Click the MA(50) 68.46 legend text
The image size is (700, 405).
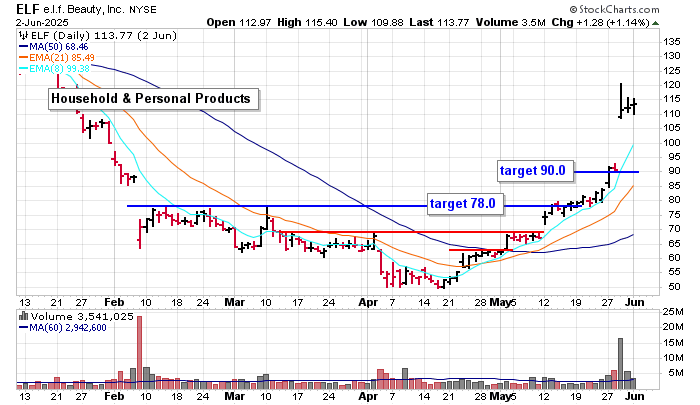[58, 46]
